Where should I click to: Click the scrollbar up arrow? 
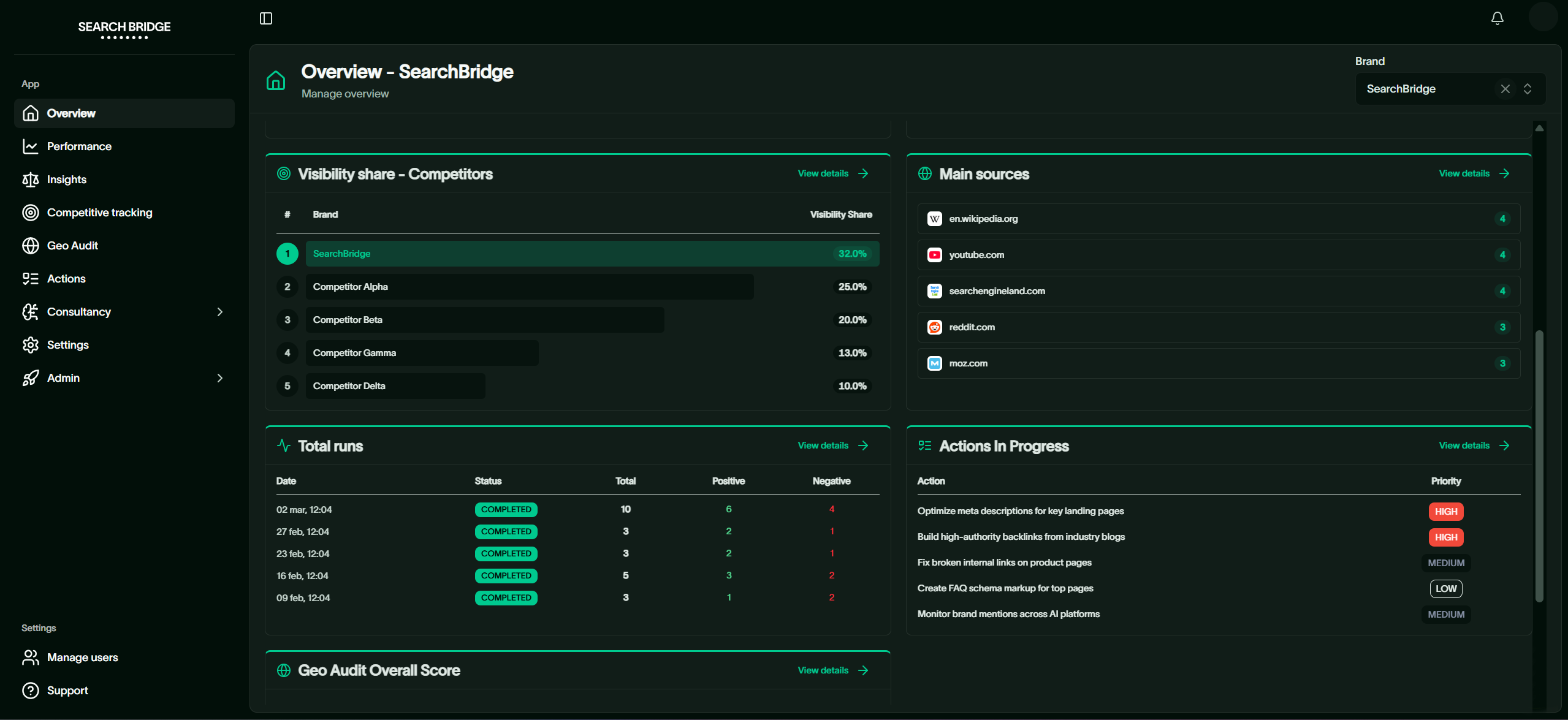[1539, 128]
